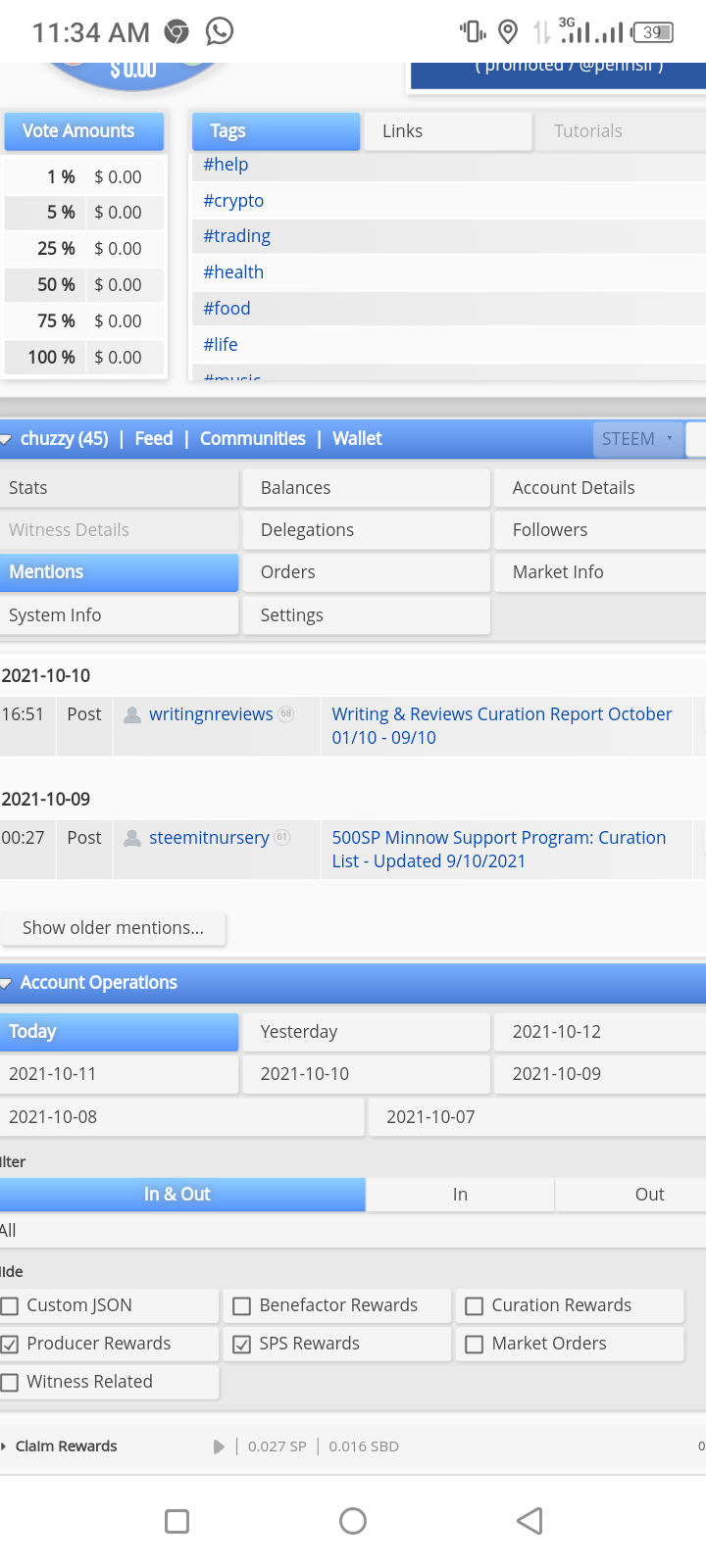Open the #trading tag link
The image size is (706, 1568).
click(236, 236)
